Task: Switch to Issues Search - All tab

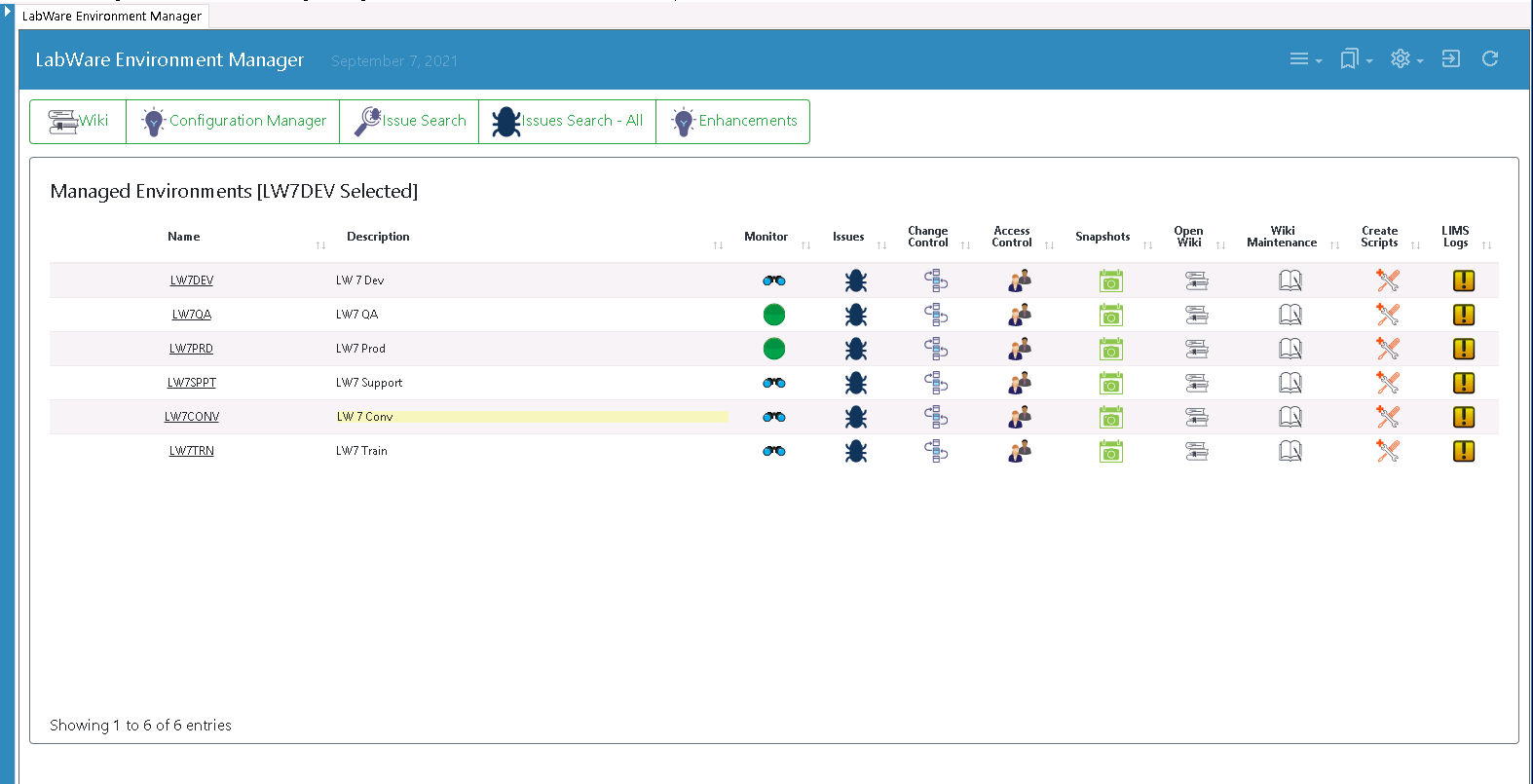Action: 567,122
